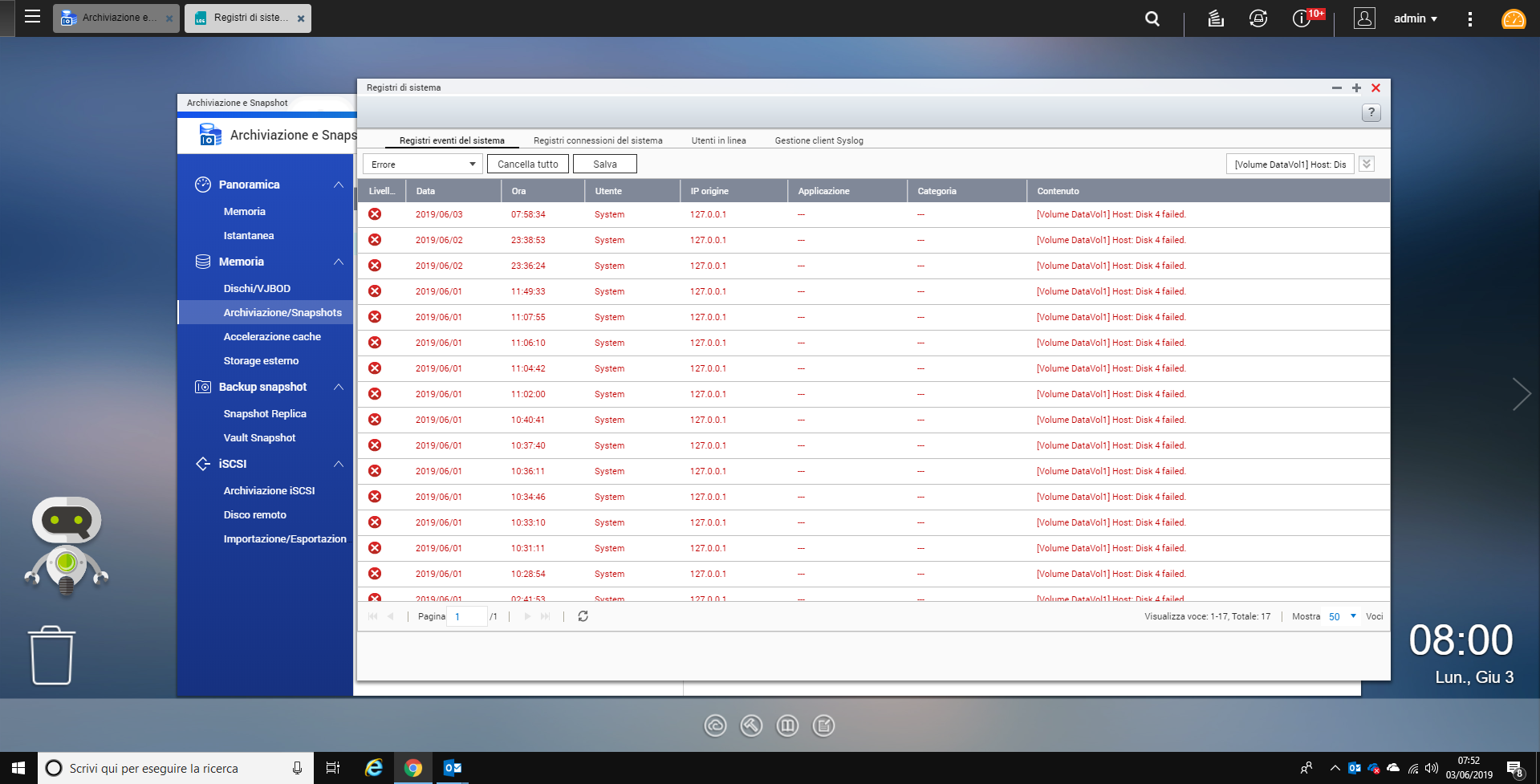Open the help question mark button

pos(1371,113)
